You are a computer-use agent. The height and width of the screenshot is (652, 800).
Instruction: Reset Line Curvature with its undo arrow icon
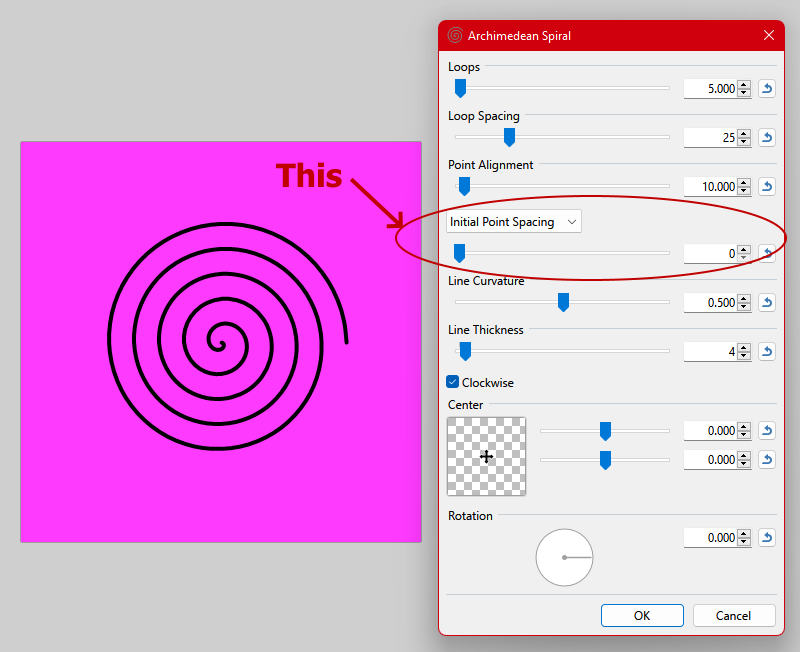[x=766, y=303]
